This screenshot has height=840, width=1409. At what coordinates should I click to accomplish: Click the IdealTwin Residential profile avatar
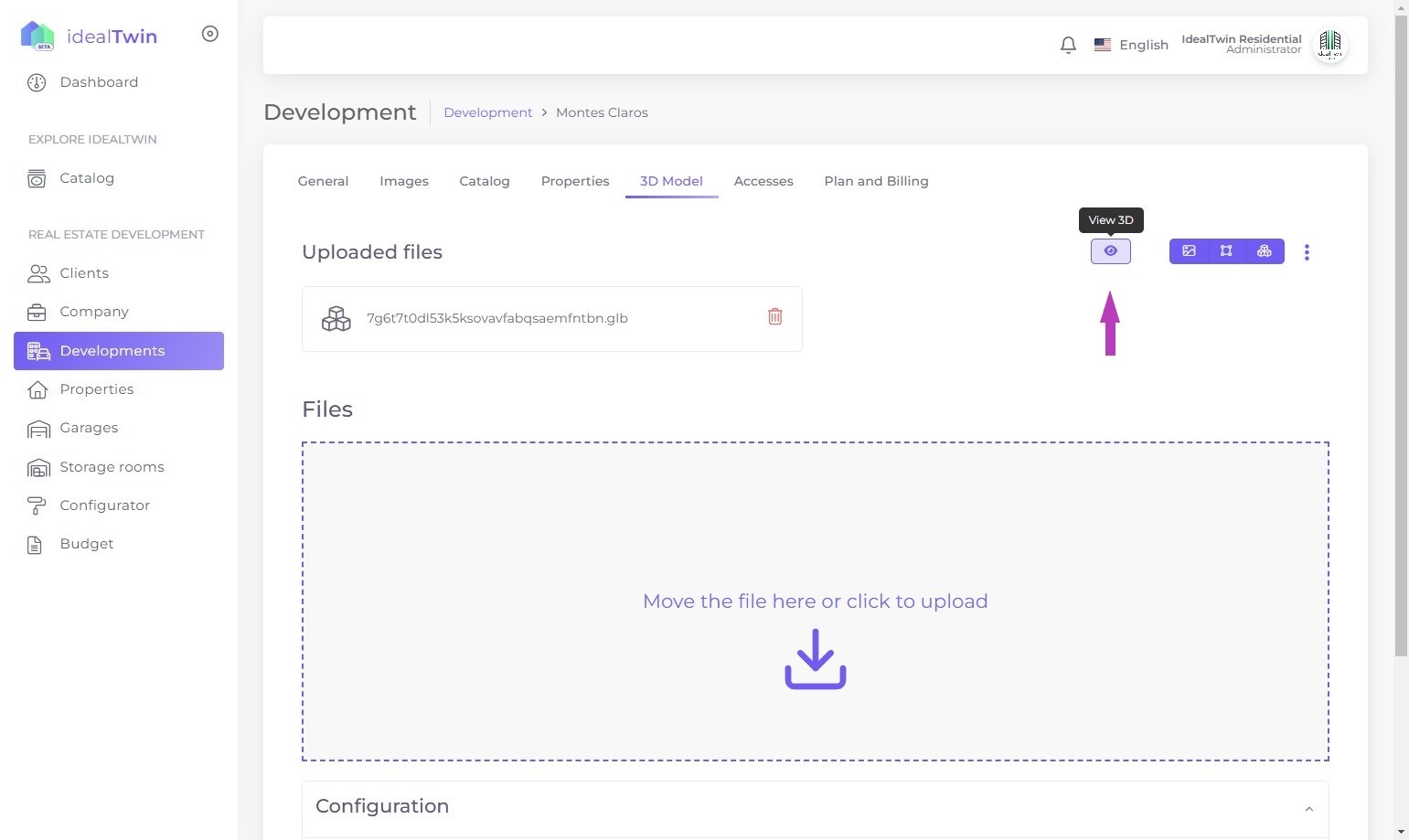click(x=1329, y=45)
